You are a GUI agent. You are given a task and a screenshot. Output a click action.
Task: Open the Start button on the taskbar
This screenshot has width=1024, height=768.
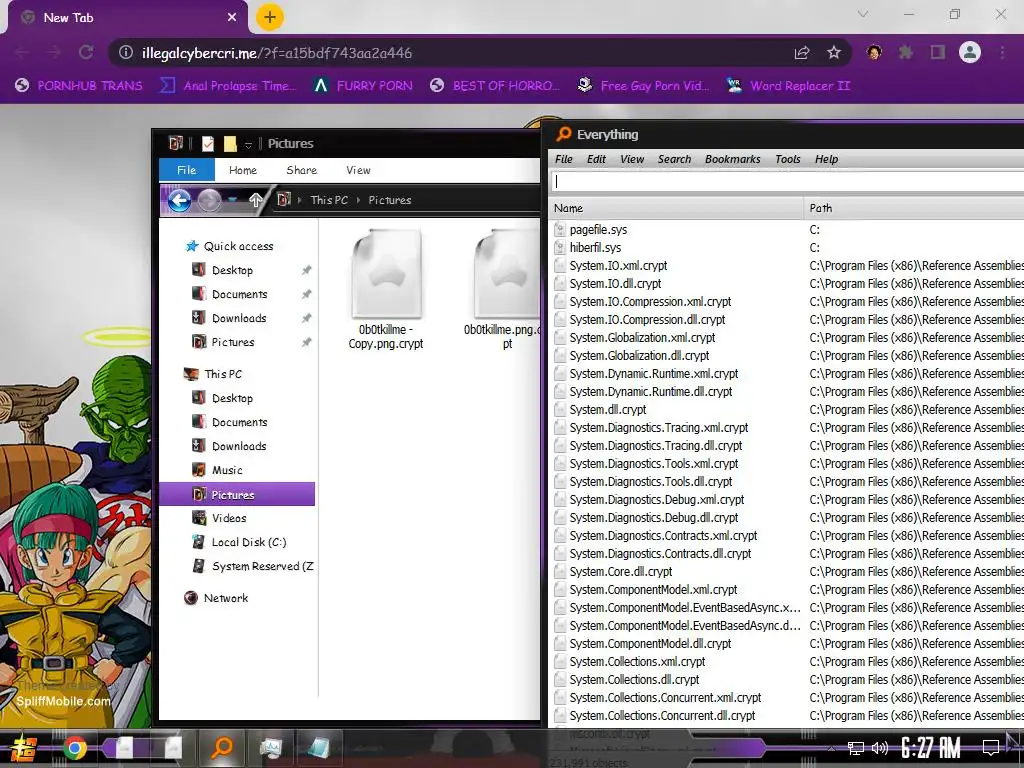[23, 748]
